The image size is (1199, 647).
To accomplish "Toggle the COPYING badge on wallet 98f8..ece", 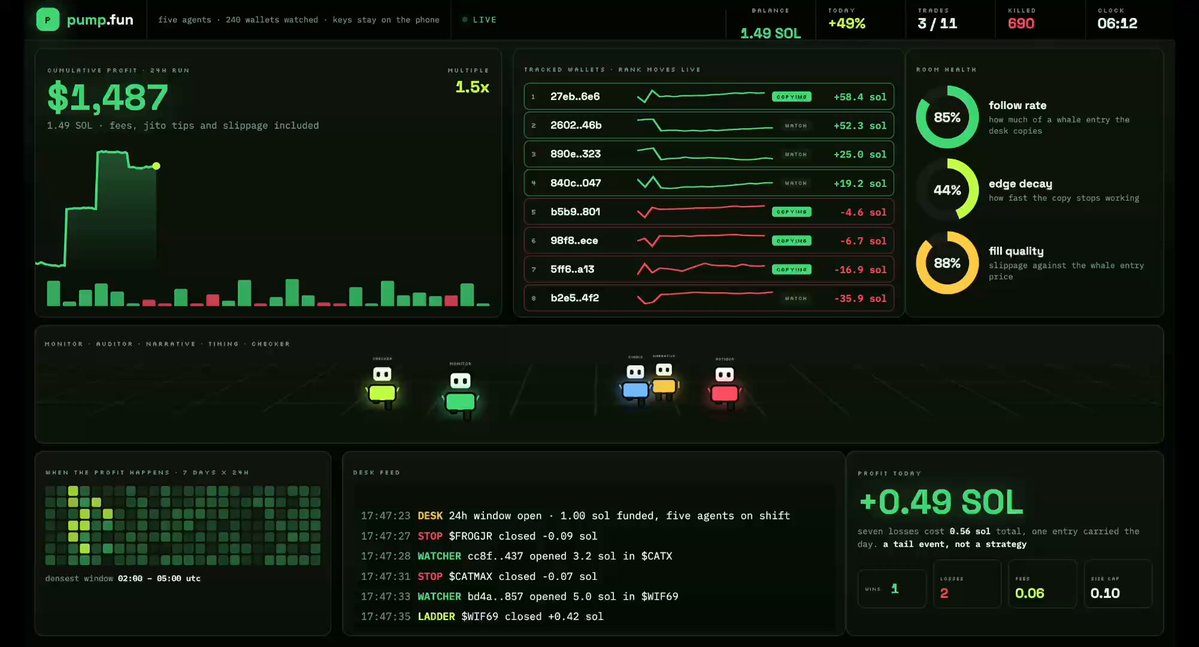I will coord(791,241).
